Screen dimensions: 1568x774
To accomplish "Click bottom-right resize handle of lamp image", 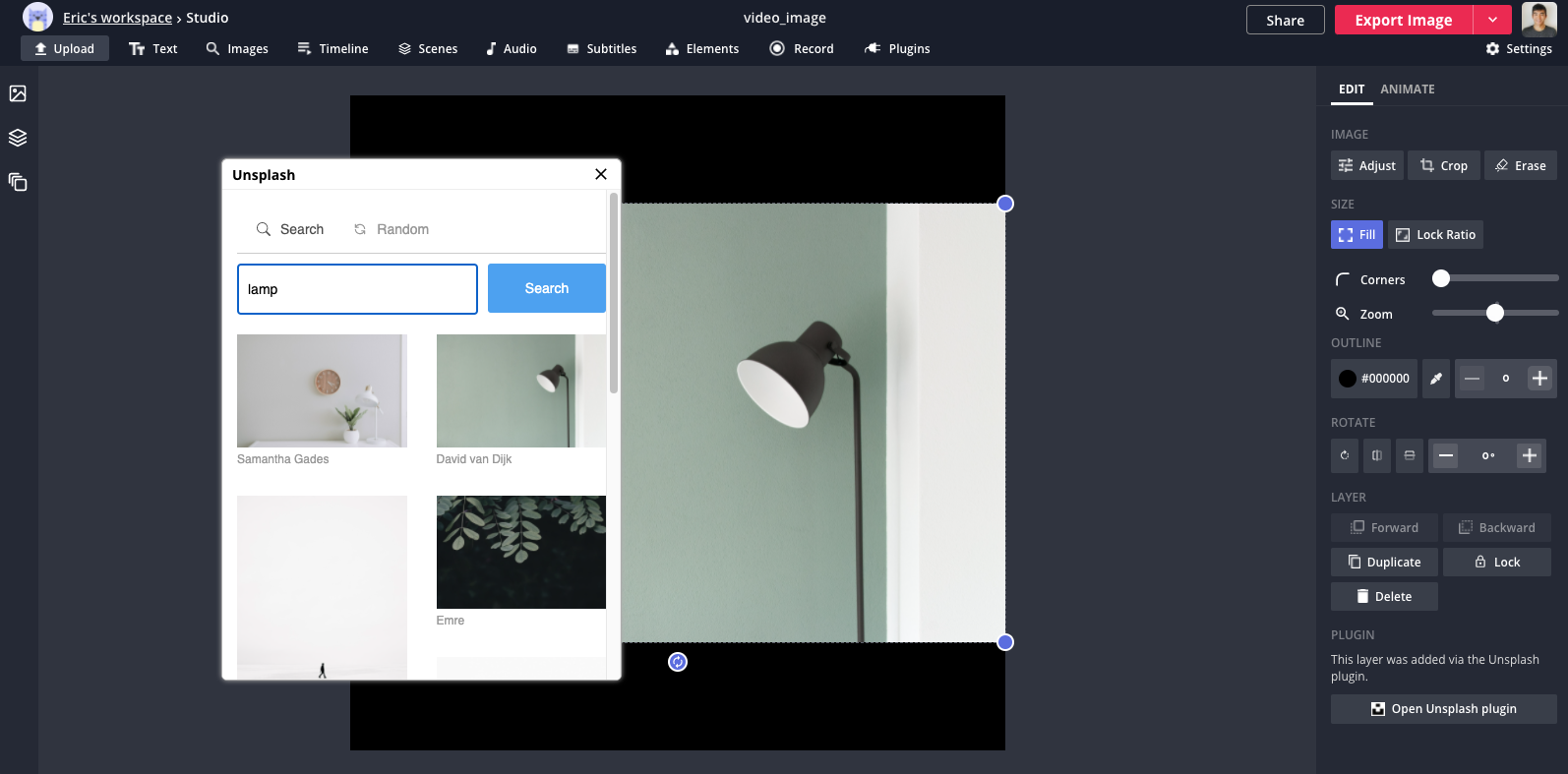I will click(1005, 642).
